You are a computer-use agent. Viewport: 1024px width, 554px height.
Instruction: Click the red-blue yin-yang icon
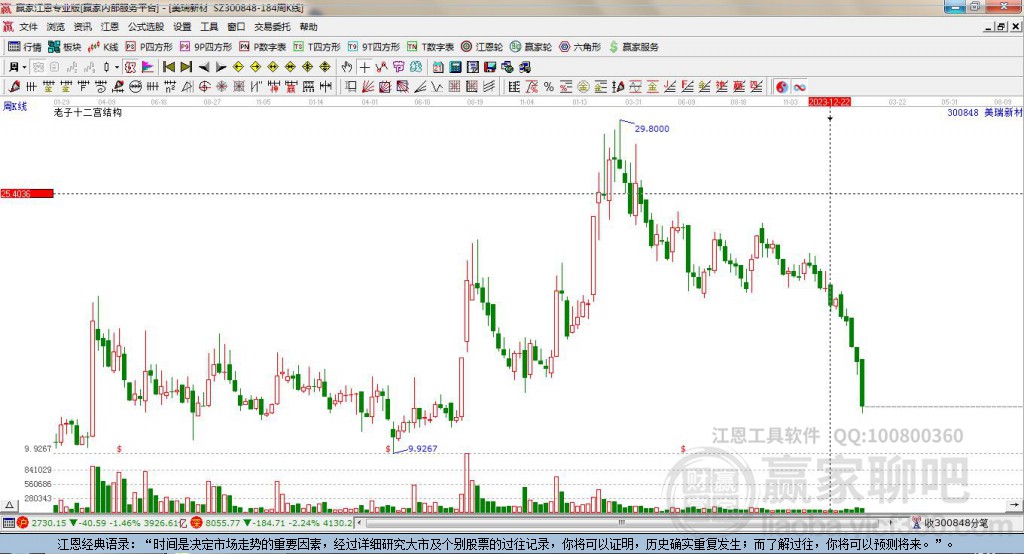point(782,86)
